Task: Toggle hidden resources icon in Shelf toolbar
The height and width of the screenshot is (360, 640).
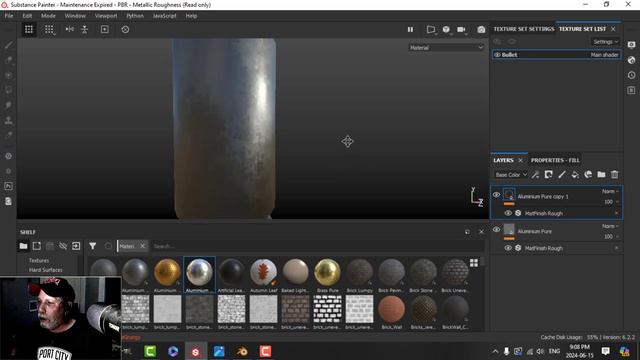Action: [63, 246]
